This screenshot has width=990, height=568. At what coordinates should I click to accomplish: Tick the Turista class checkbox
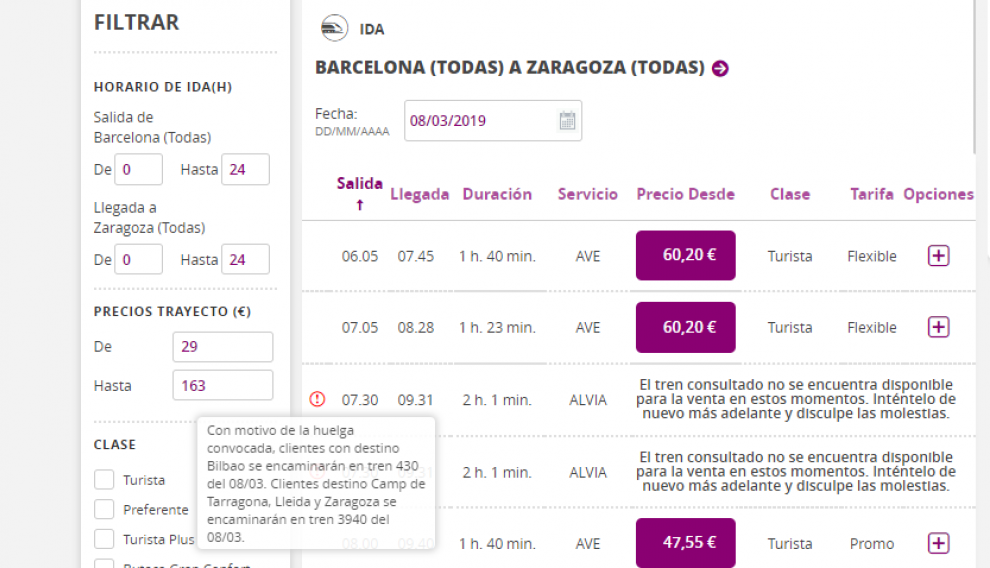(x=104, y=480)
